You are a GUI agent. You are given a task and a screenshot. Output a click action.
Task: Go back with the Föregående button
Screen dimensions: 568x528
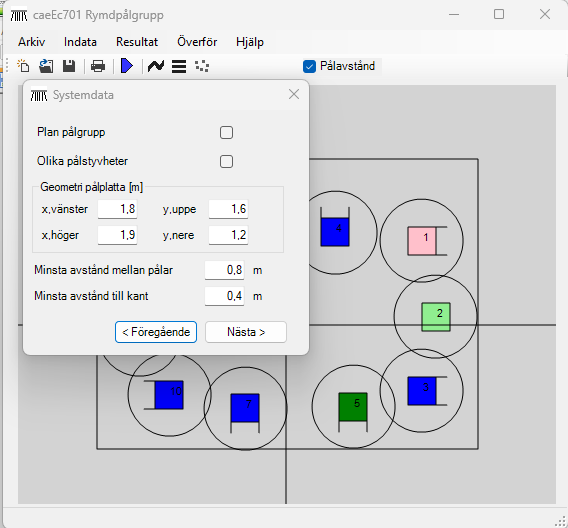coord(156,332)
